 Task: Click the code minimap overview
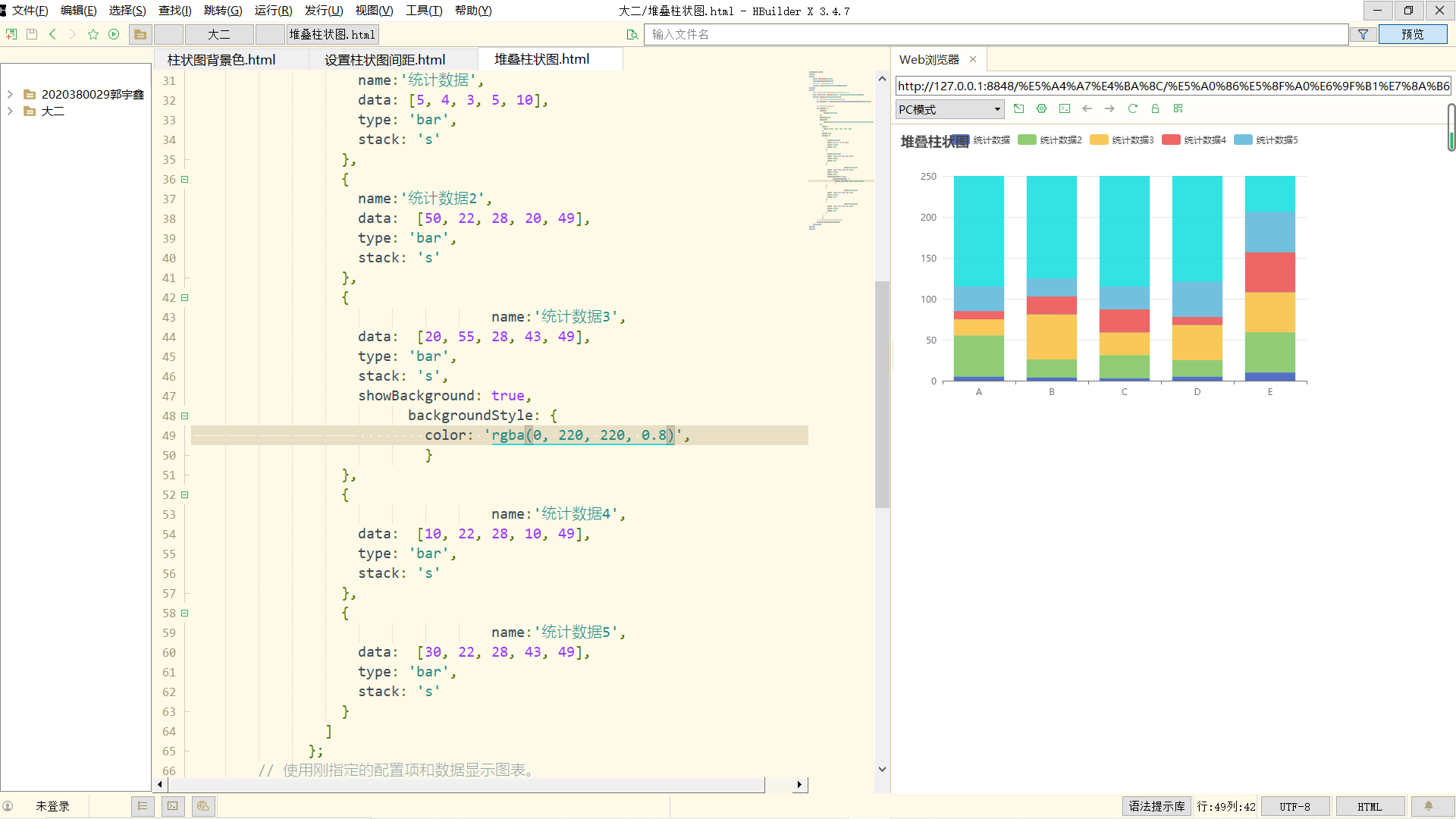point(841,150)
